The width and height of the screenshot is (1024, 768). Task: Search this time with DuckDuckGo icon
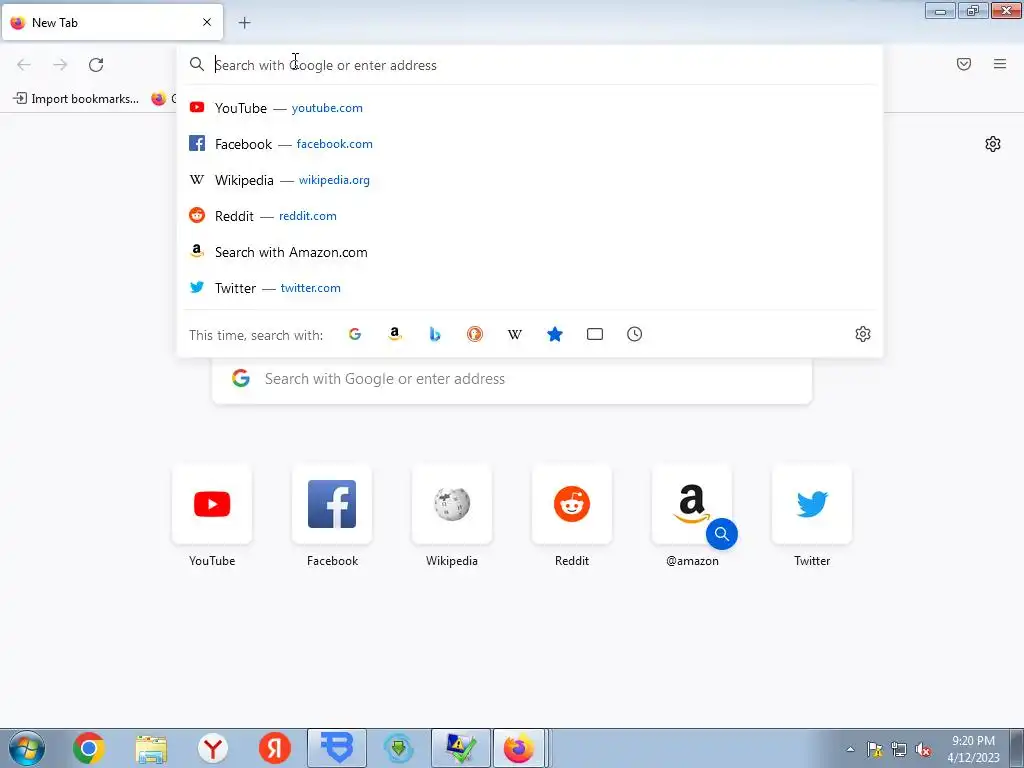[x=475, y=334]
